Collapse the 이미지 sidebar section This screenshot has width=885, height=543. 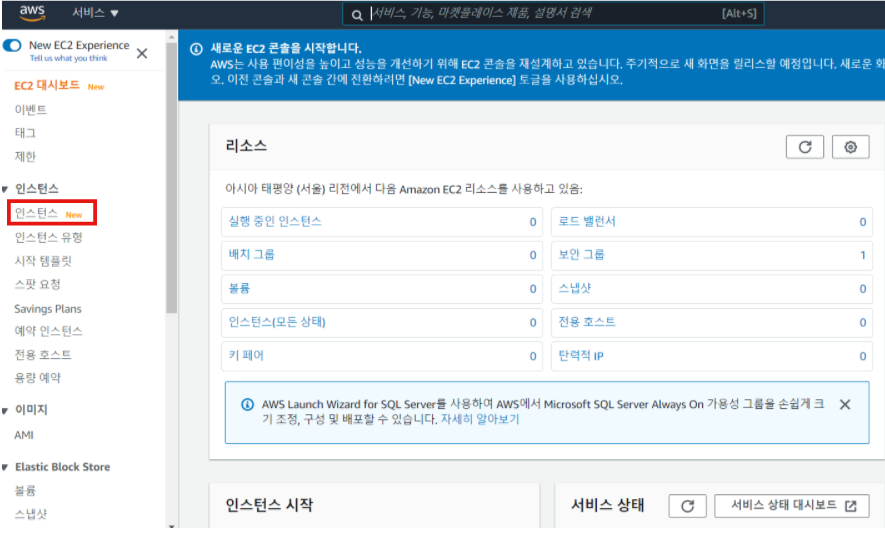coord(5,410)
